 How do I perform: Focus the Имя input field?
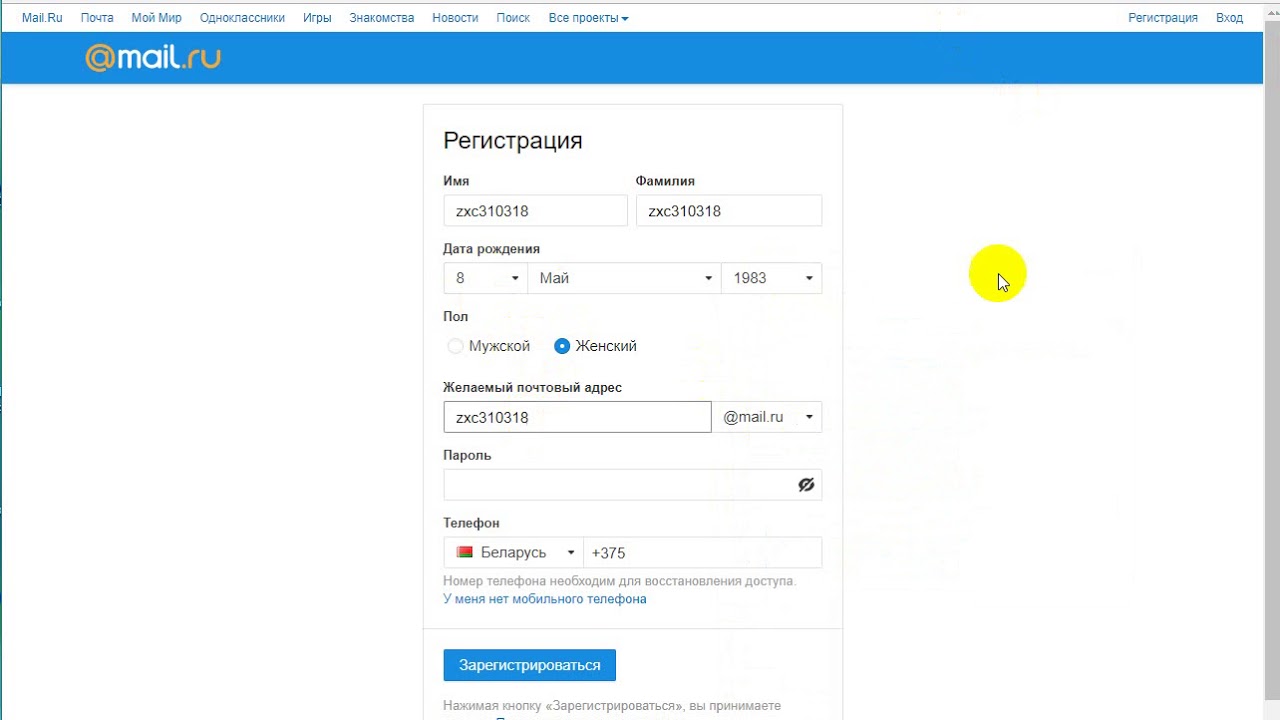tap(535, 211)
